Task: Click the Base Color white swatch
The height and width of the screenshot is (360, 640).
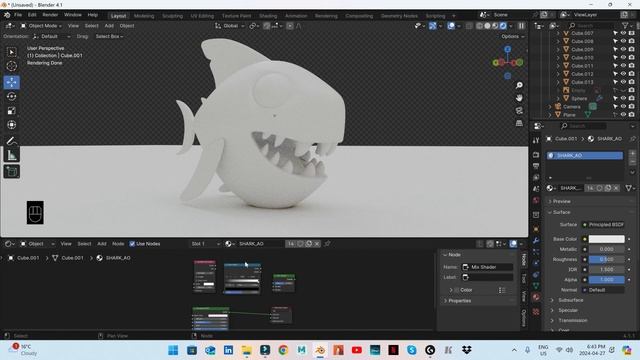Action: tap(606, 239)
